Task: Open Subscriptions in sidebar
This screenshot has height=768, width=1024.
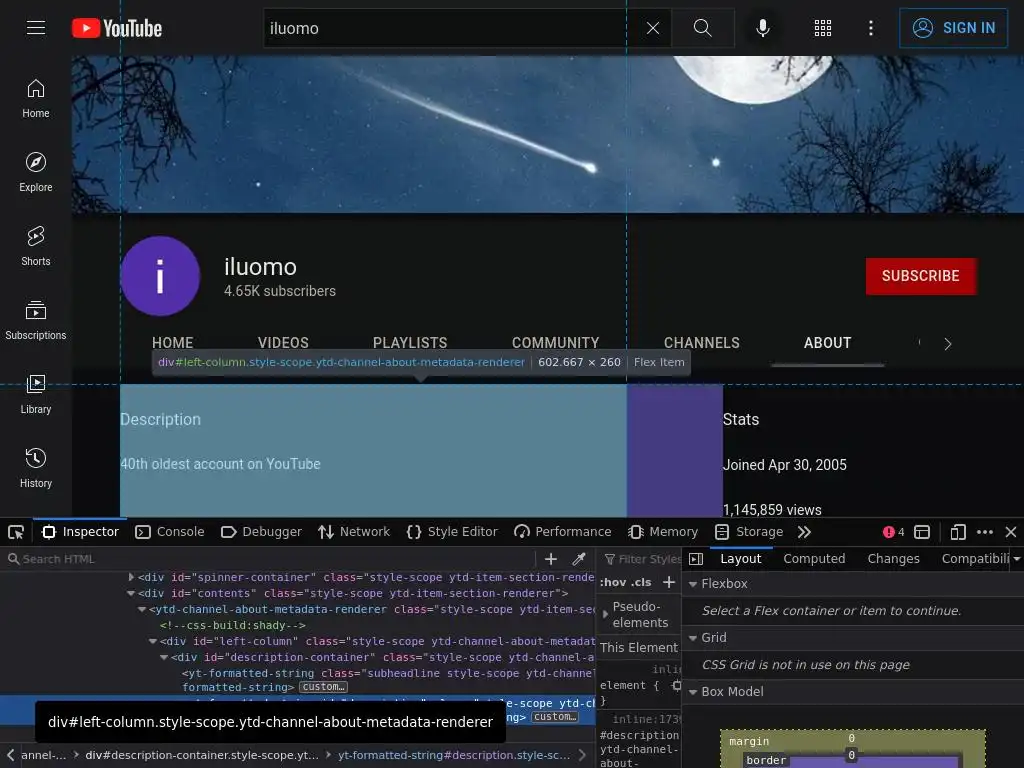Action: click(x=36, y=320)
